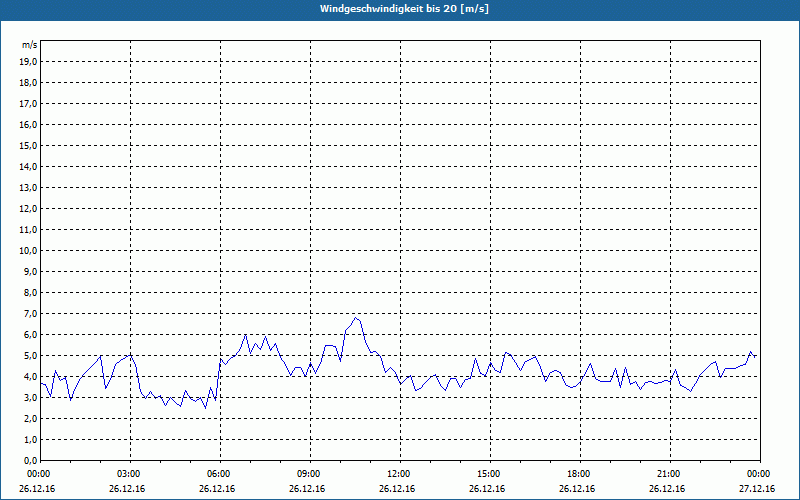
Task: Choose the "15:00" time label
Action: click(490, 474)
